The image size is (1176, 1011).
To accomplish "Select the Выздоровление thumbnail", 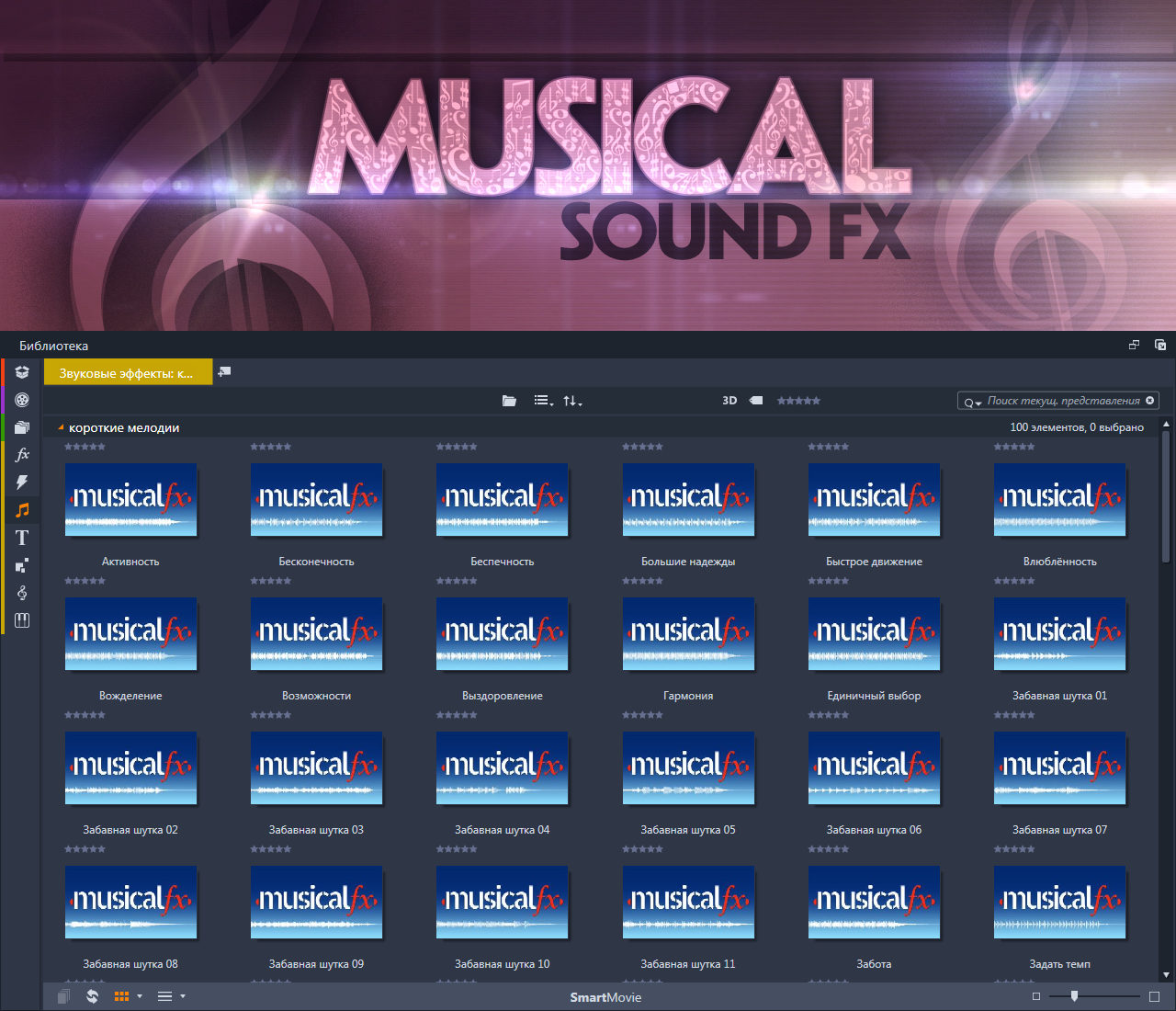I will point(502,633).
